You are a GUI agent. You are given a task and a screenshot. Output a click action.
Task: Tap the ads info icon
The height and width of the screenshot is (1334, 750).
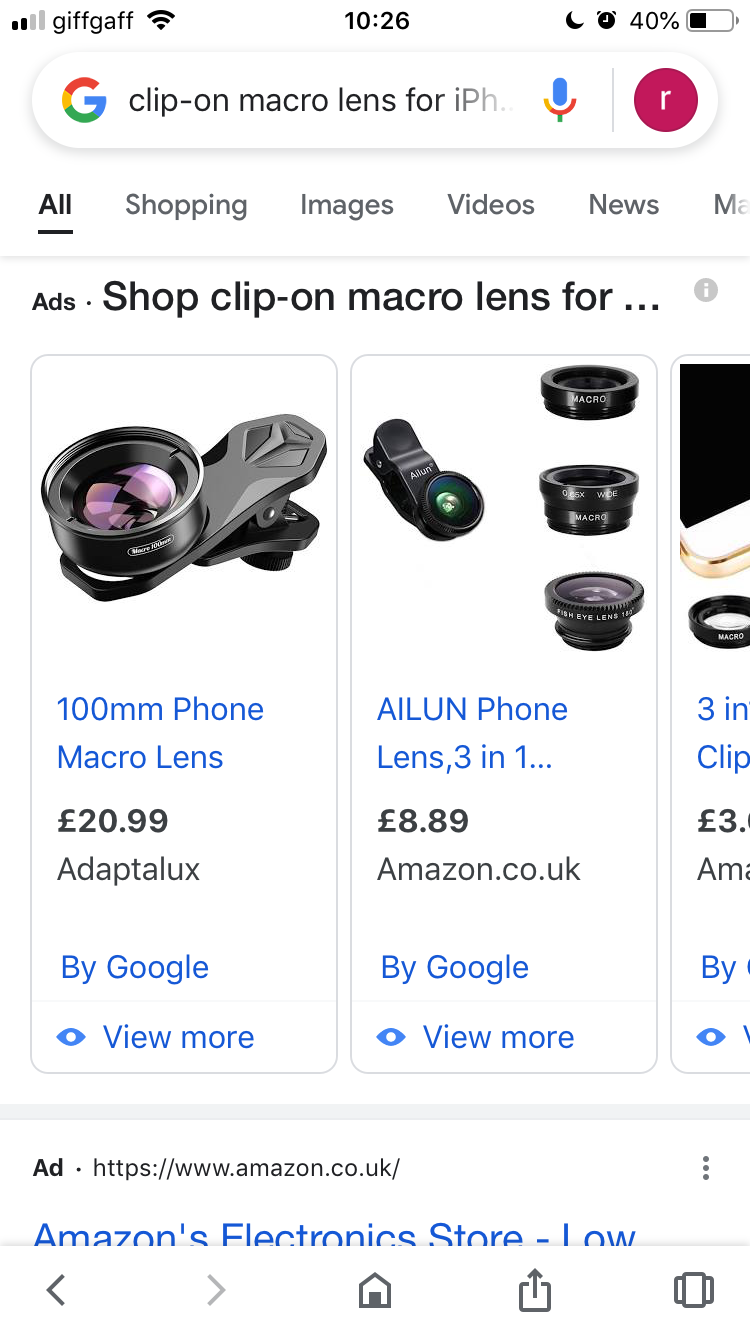click(x=706, y=291)
